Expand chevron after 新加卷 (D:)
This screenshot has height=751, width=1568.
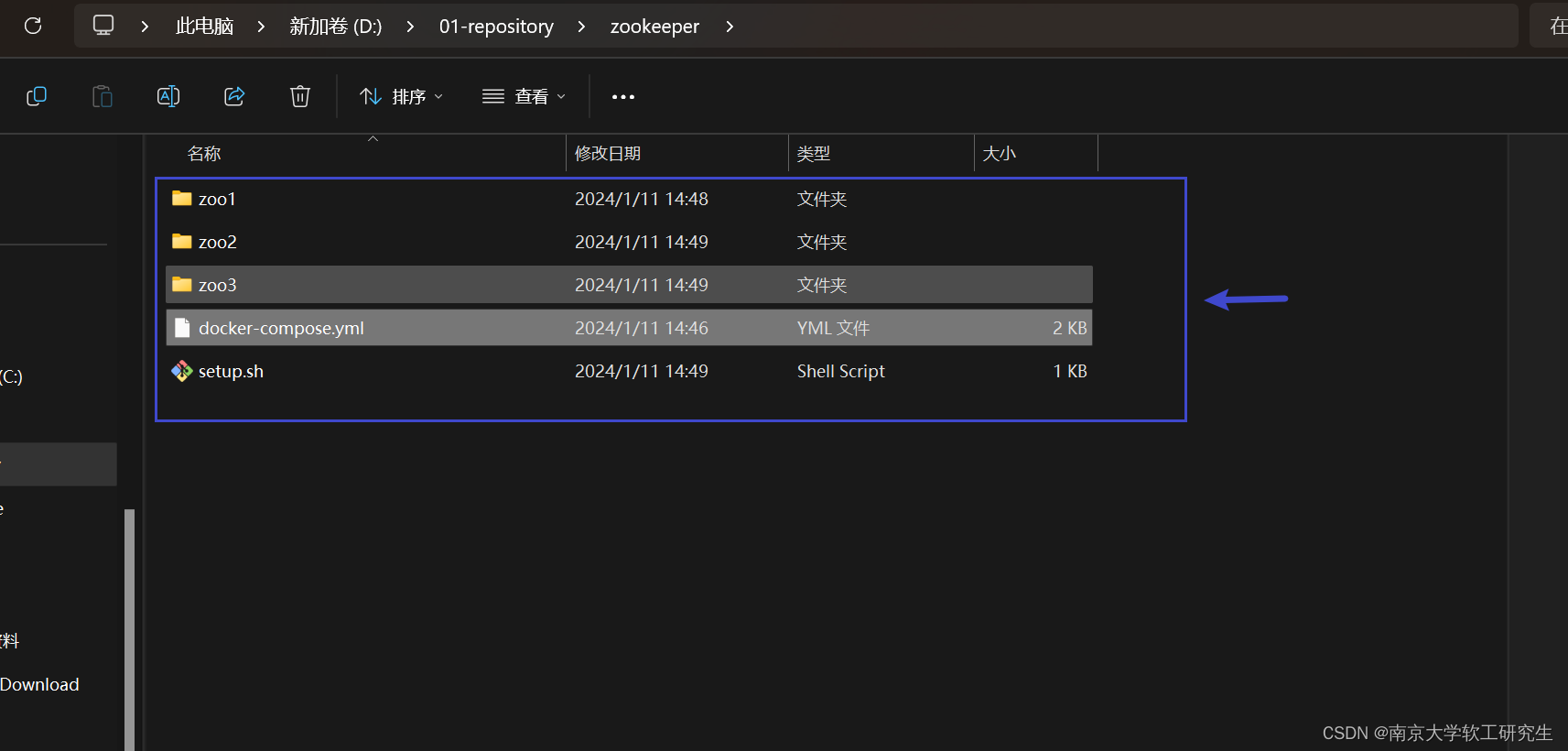pyautogui.click(x=410, y=27)
